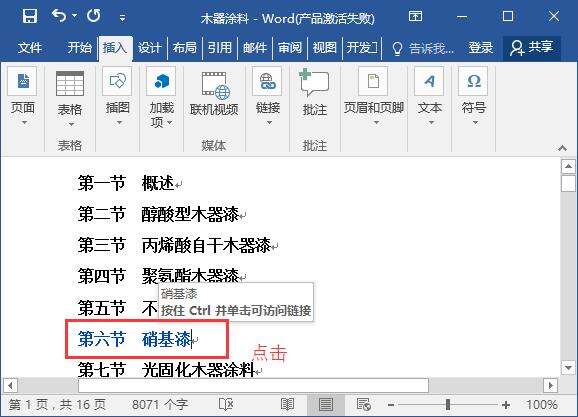
Task: Expand the 页眉和页脚 header and footer dropdown
Action: [376, 123]
